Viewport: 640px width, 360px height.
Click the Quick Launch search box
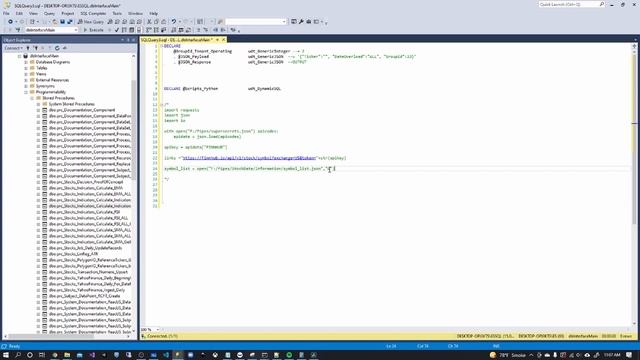[571, 4]
